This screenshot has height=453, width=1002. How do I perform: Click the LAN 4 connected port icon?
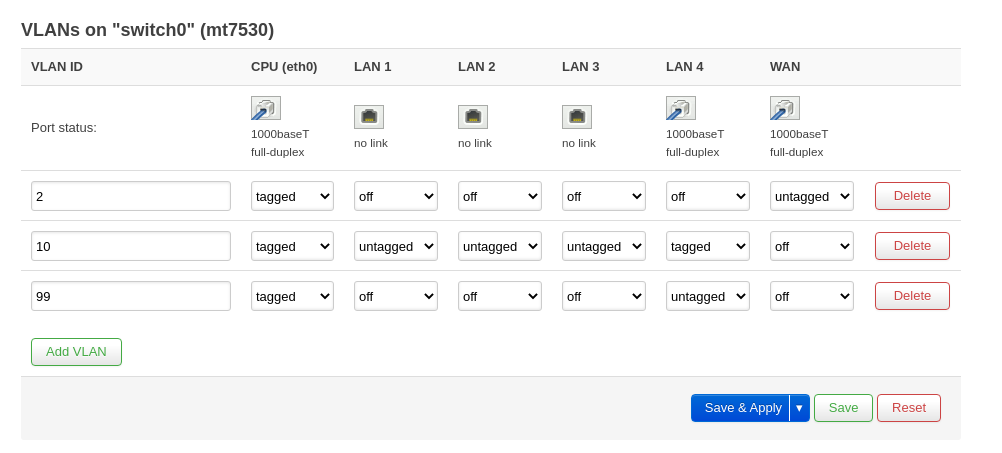[x=681, y=108]
